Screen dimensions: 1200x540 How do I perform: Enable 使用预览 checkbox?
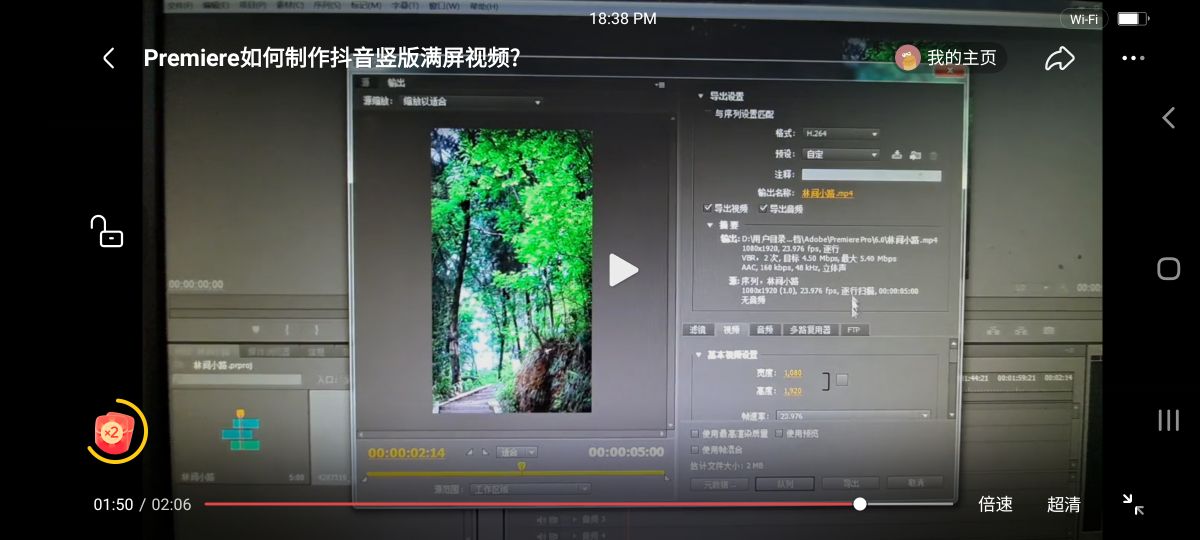point(779,434)
